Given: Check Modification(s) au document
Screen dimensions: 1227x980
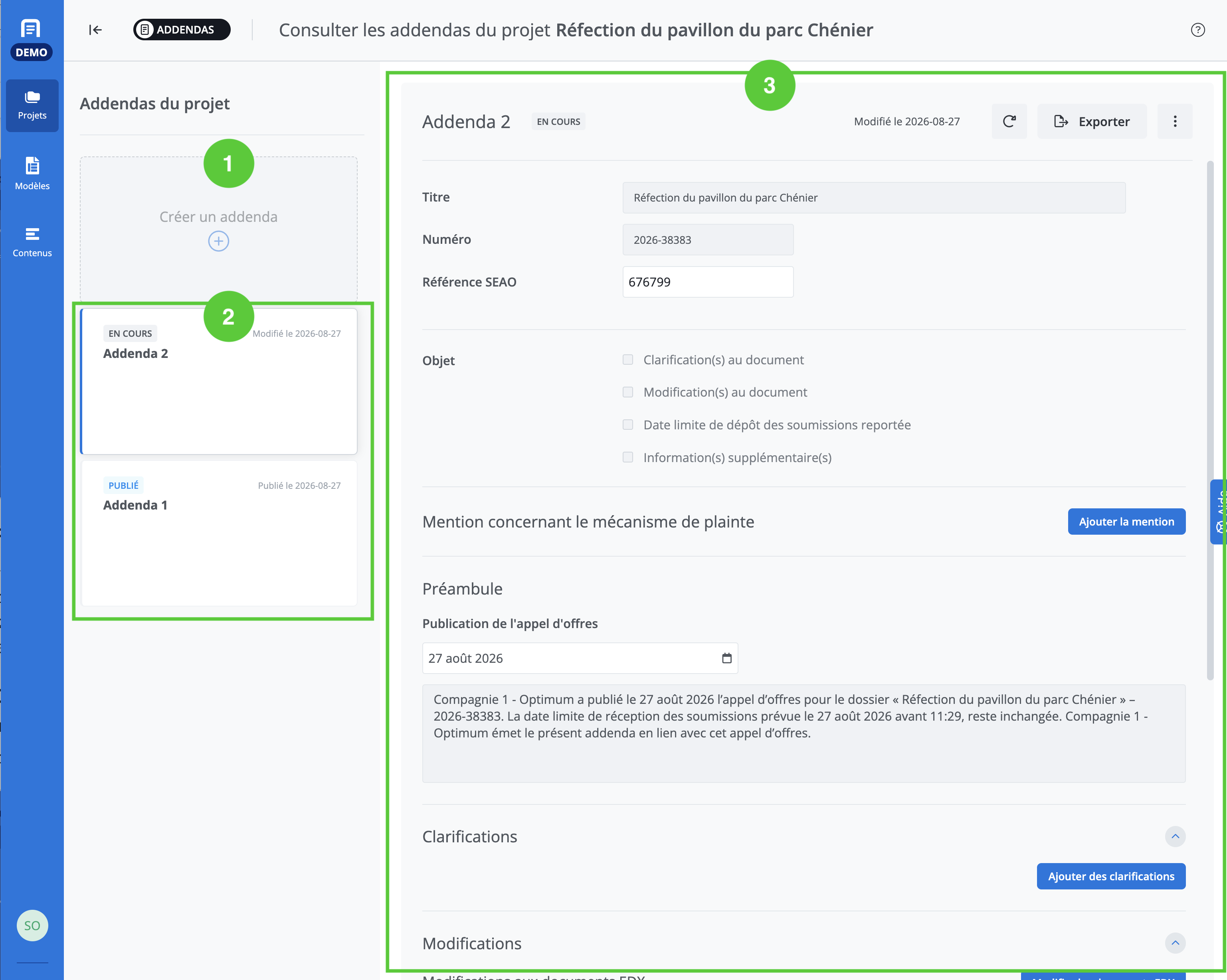Looking at the screenshot, I should (x=628, y=392).
